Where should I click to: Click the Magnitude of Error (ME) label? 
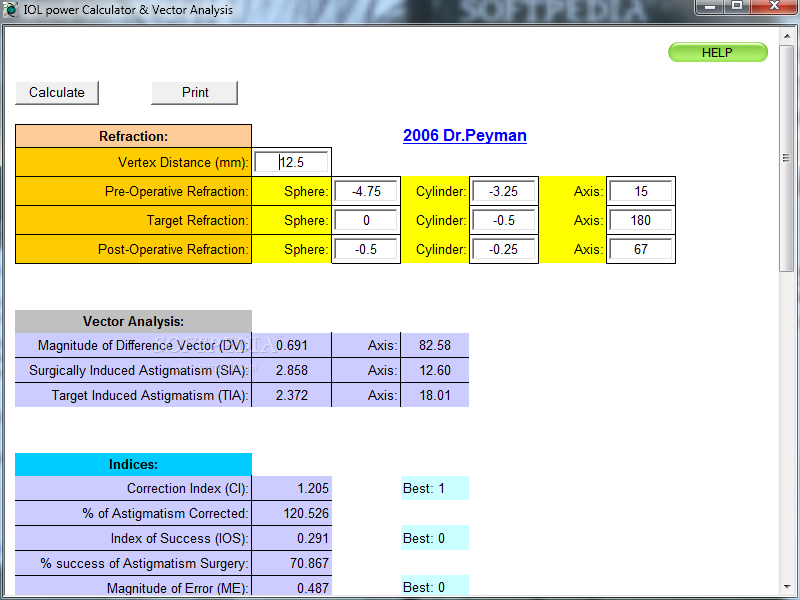point(178,588)
